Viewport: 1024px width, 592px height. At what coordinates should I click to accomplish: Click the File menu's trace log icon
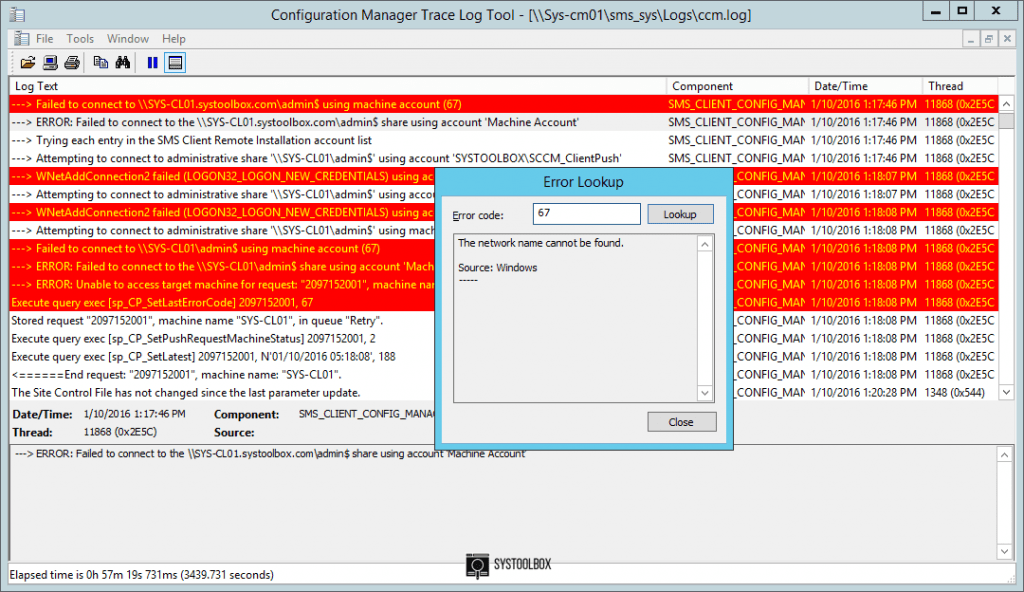pos(20,39)
